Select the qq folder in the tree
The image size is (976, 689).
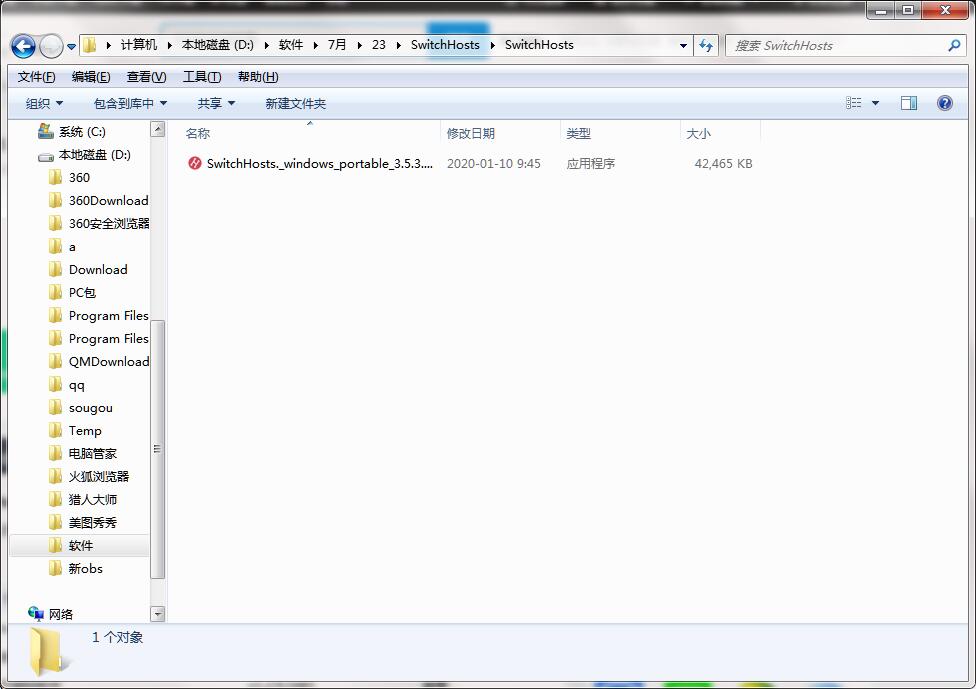click(76, 385)
